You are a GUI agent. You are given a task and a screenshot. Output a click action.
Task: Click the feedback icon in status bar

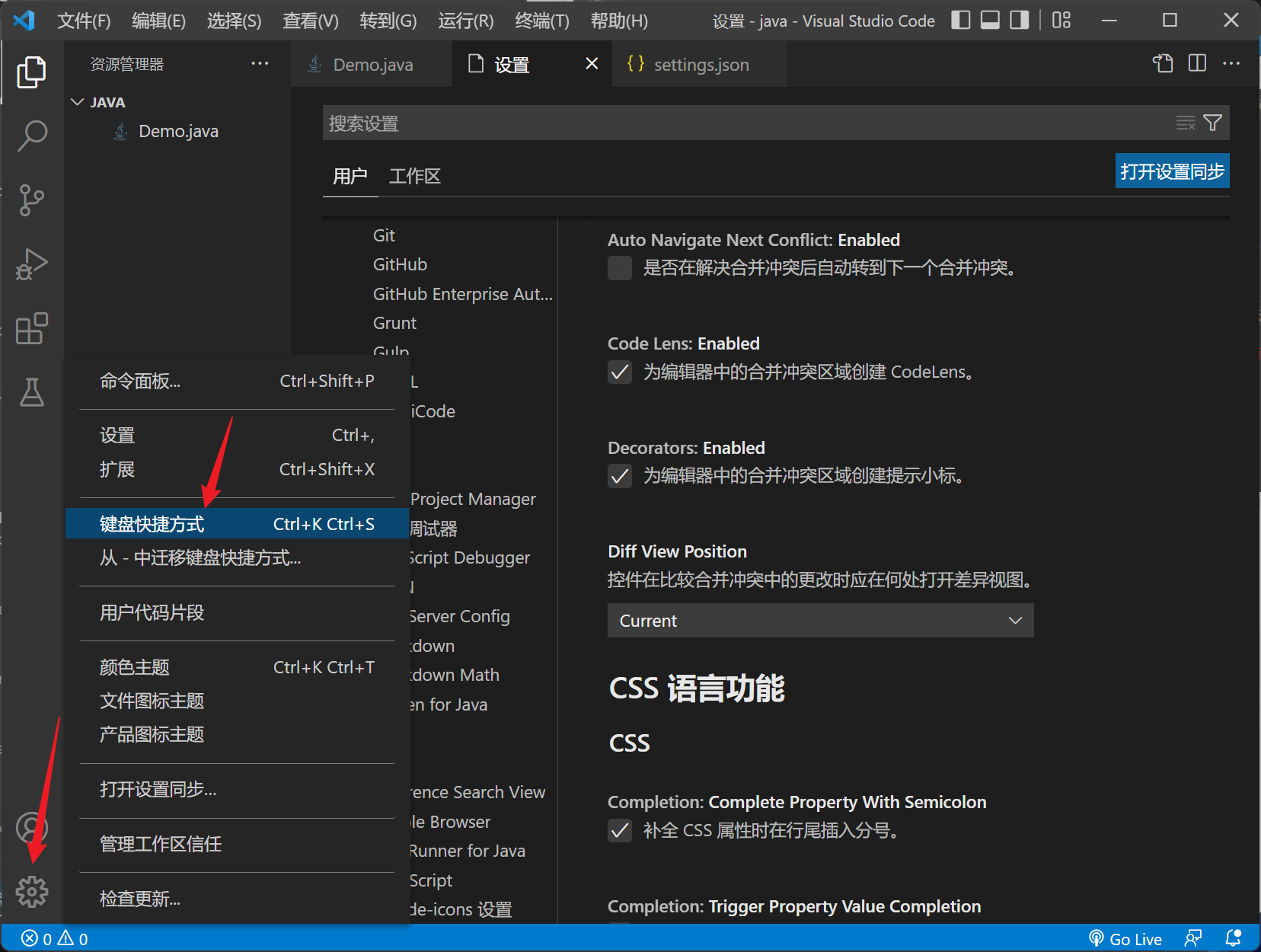pos(1194,938)
